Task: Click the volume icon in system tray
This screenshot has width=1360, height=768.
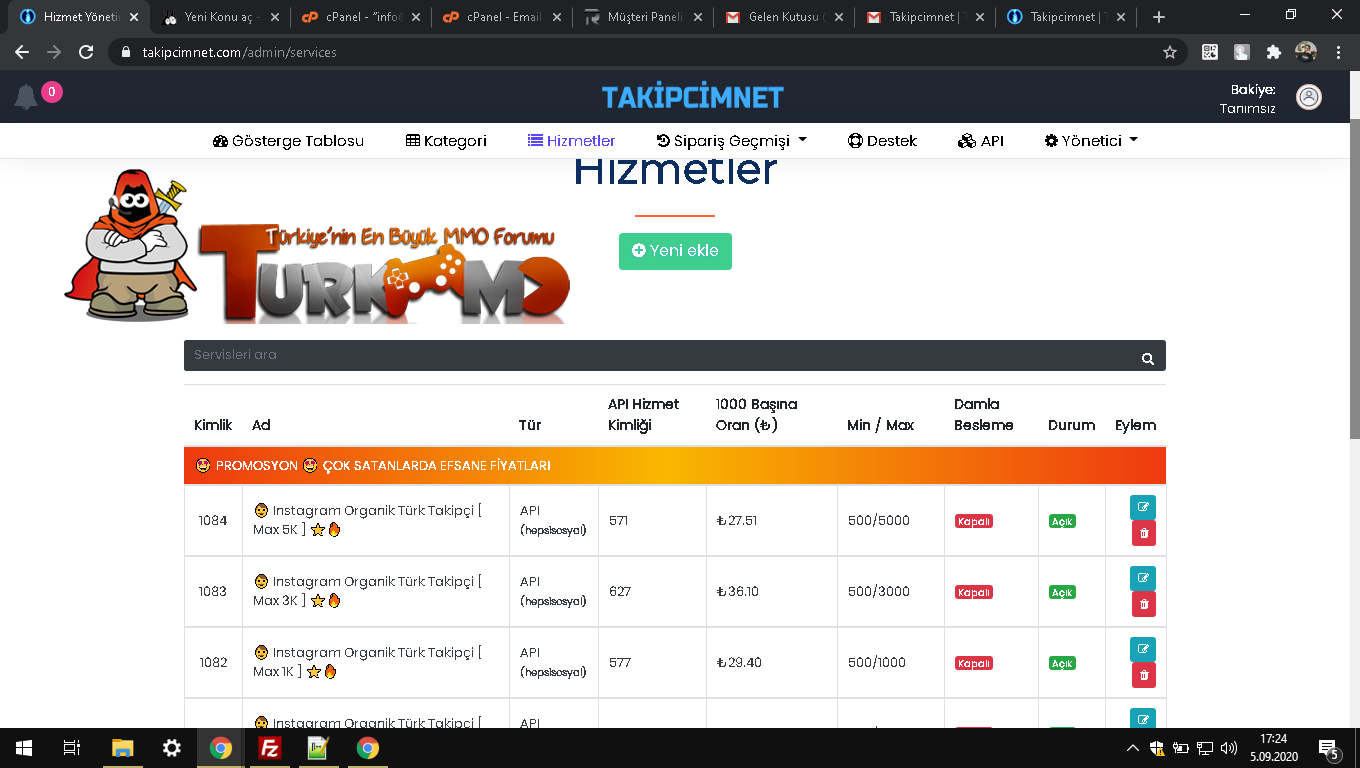Action: [x=1229, y=748]
